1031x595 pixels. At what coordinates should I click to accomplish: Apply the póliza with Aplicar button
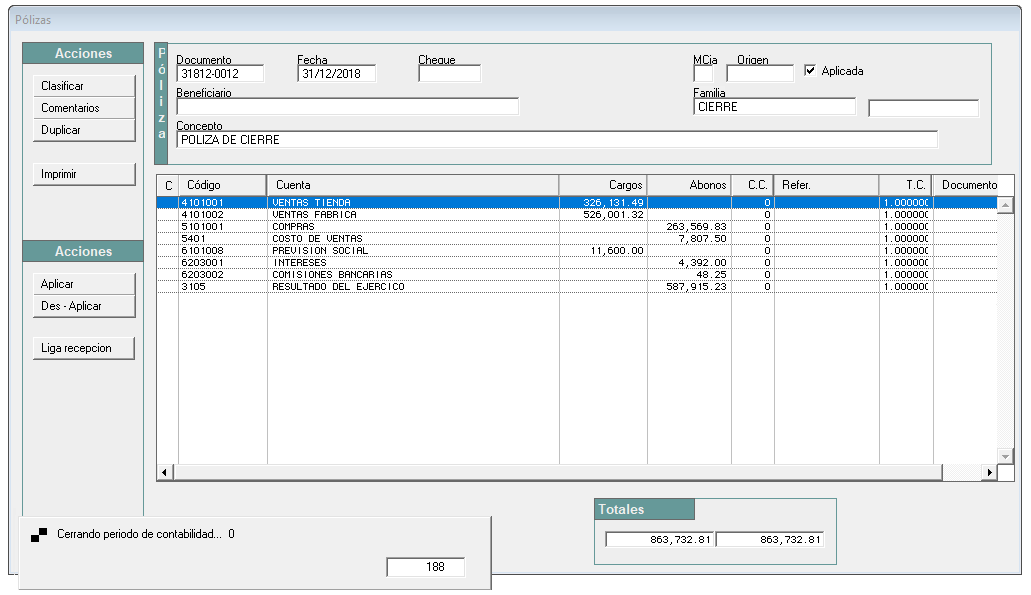pos(84,284)
